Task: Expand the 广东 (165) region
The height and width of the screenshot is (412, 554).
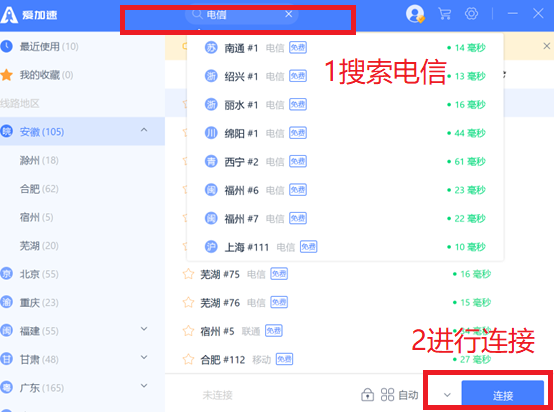Action: pos(144,386)
